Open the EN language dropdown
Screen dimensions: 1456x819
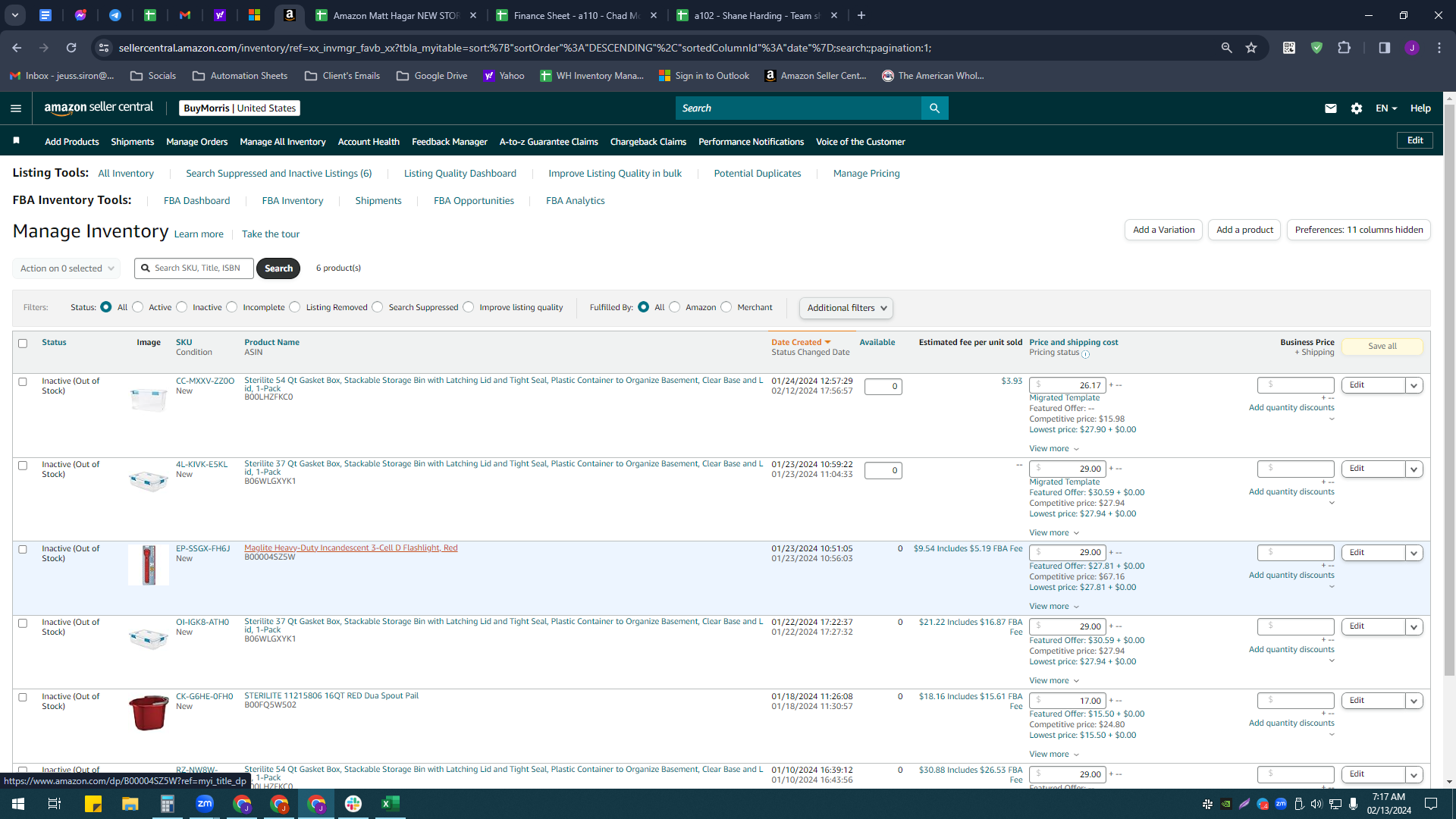(1386, 108)
